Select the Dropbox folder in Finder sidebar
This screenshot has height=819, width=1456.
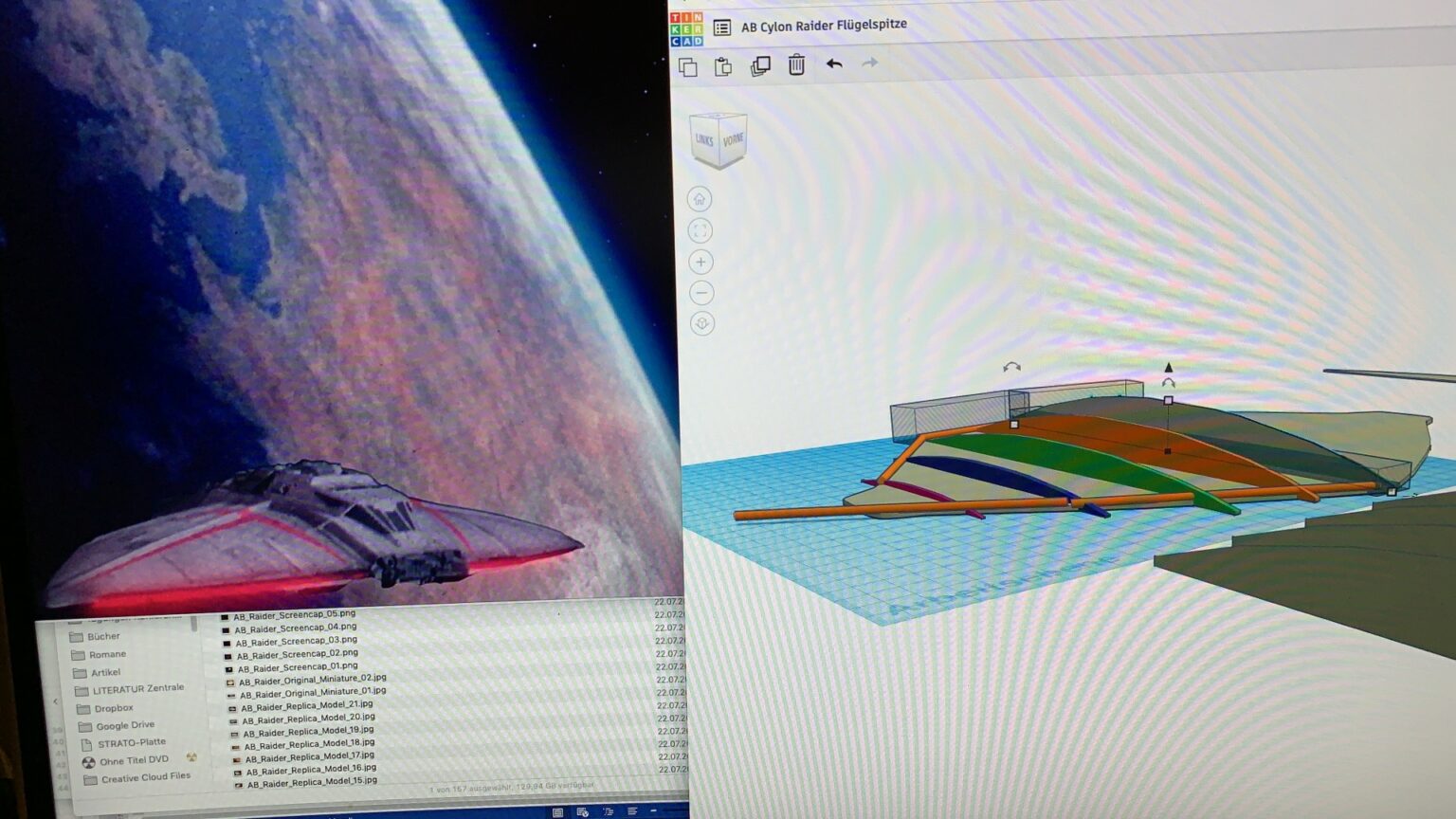pos(113,708)
